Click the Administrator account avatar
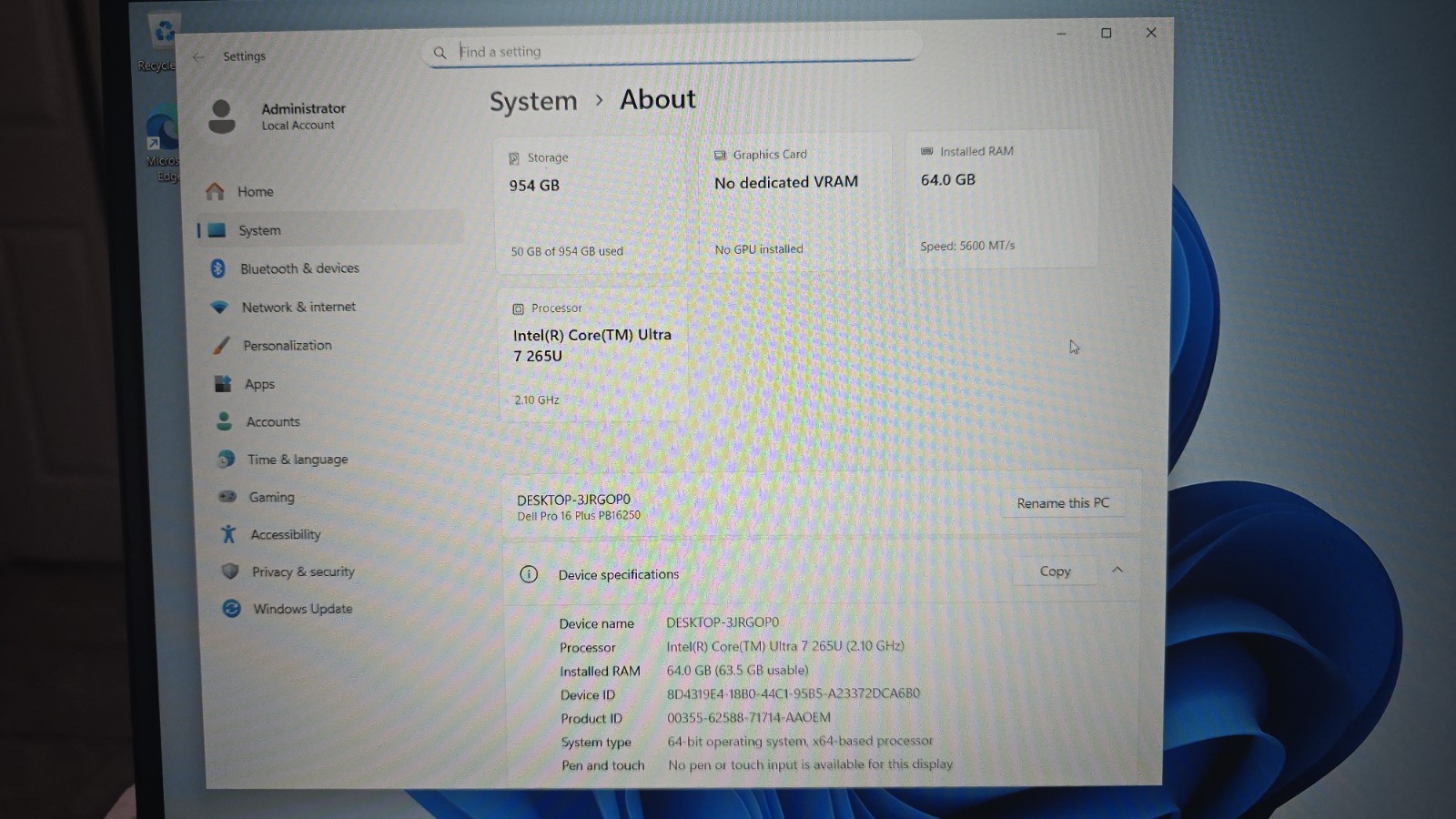This screenshot has height=819, width=1456. click(x=222, y=116)
